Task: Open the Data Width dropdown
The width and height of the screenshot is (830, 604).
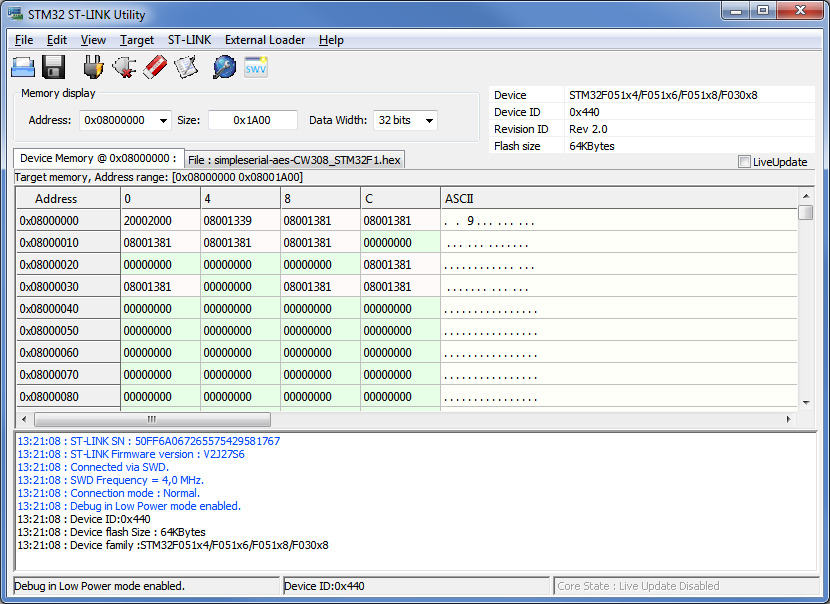Action: (x=429, y=120)
